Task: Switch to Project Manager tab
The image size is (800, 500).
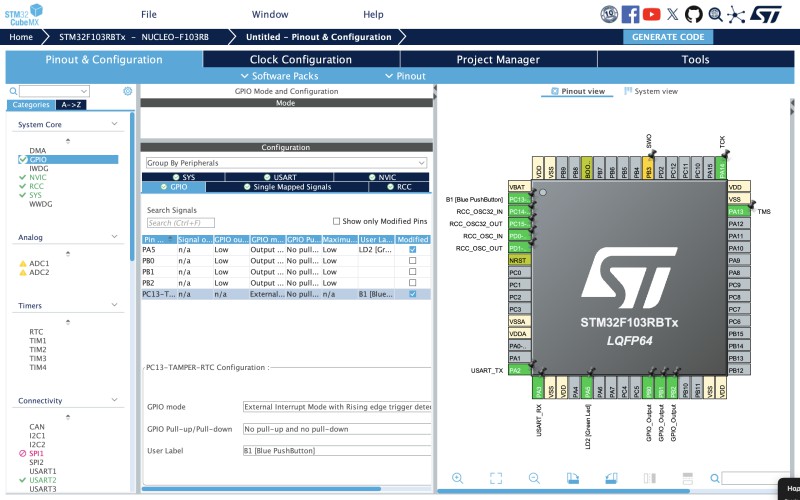Action: pos(498,59)
